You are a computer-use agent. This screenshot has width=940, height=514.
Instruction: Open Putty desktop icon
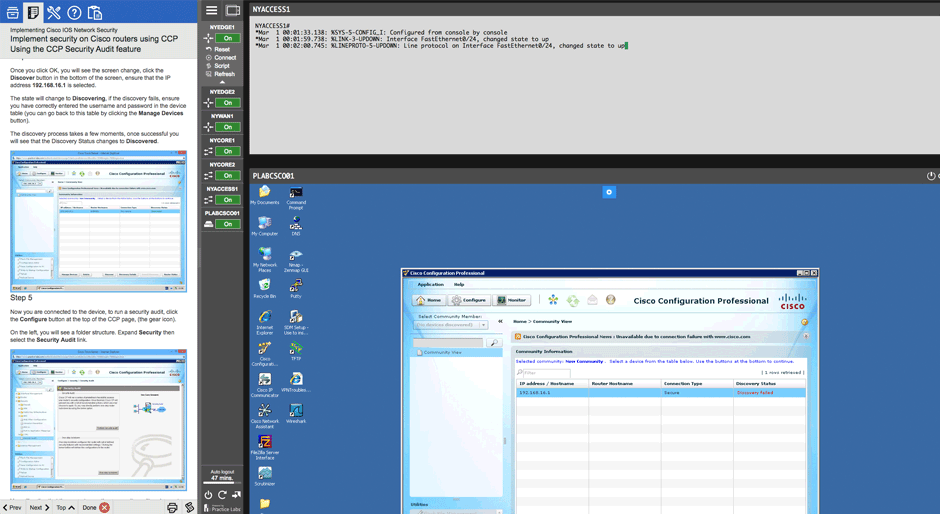[x=296, y=288]
